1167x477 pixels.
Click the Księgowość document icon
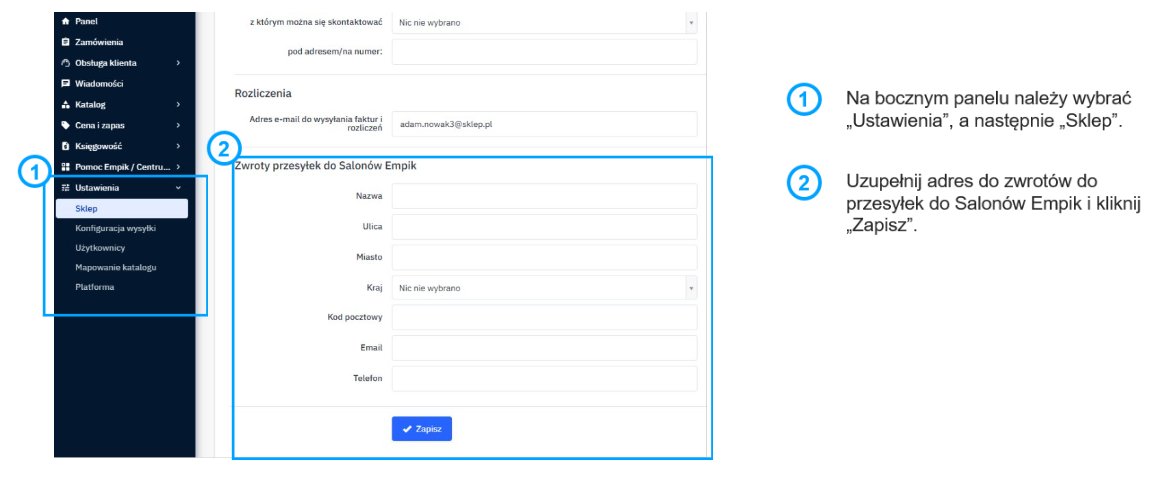[66, 146]
